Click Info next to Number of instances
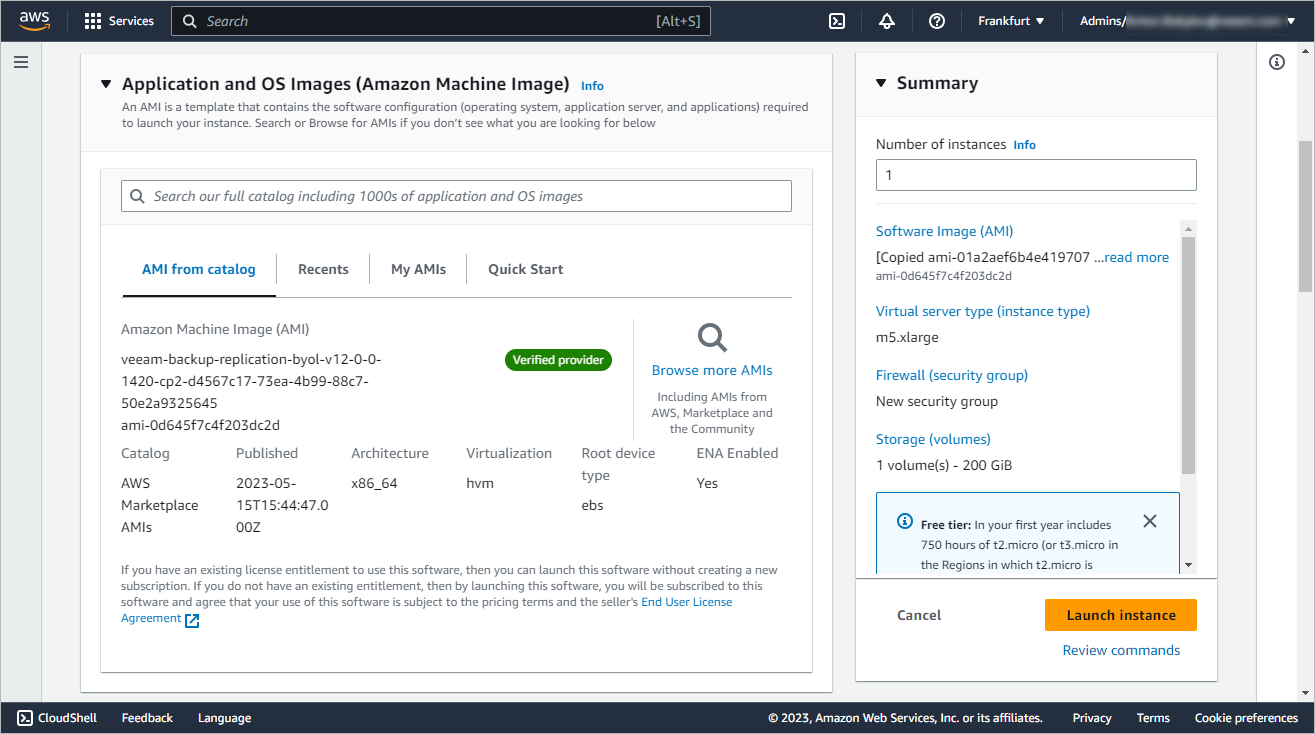Image resolution: width=1315 pixels, height=734 pixels. [1024, 145]
